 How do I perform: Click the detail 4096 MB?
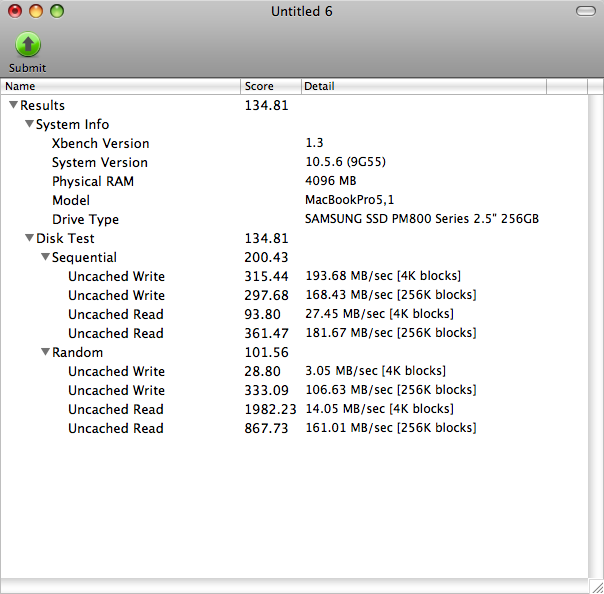pos(331,181)
